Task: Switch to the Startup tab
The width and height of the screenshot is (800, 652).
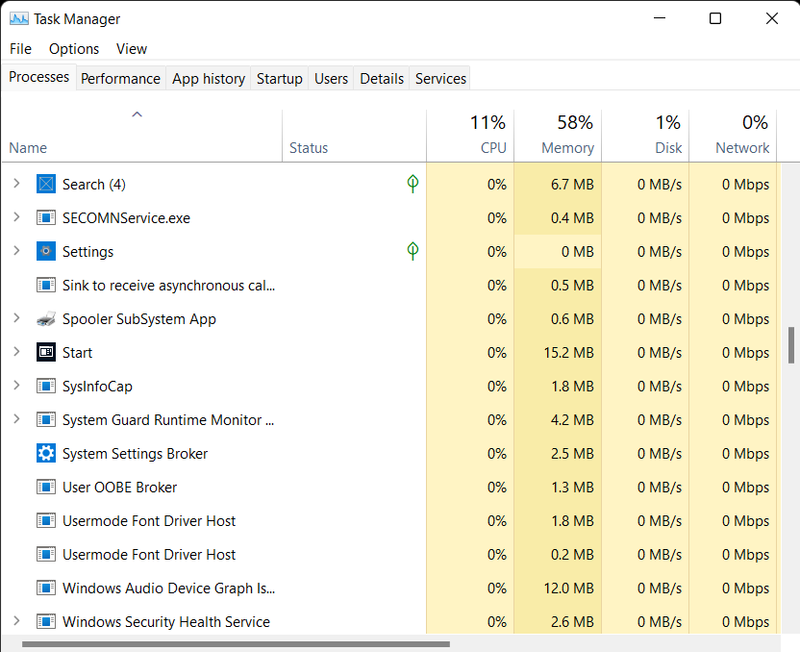Action: click(279, 79)
